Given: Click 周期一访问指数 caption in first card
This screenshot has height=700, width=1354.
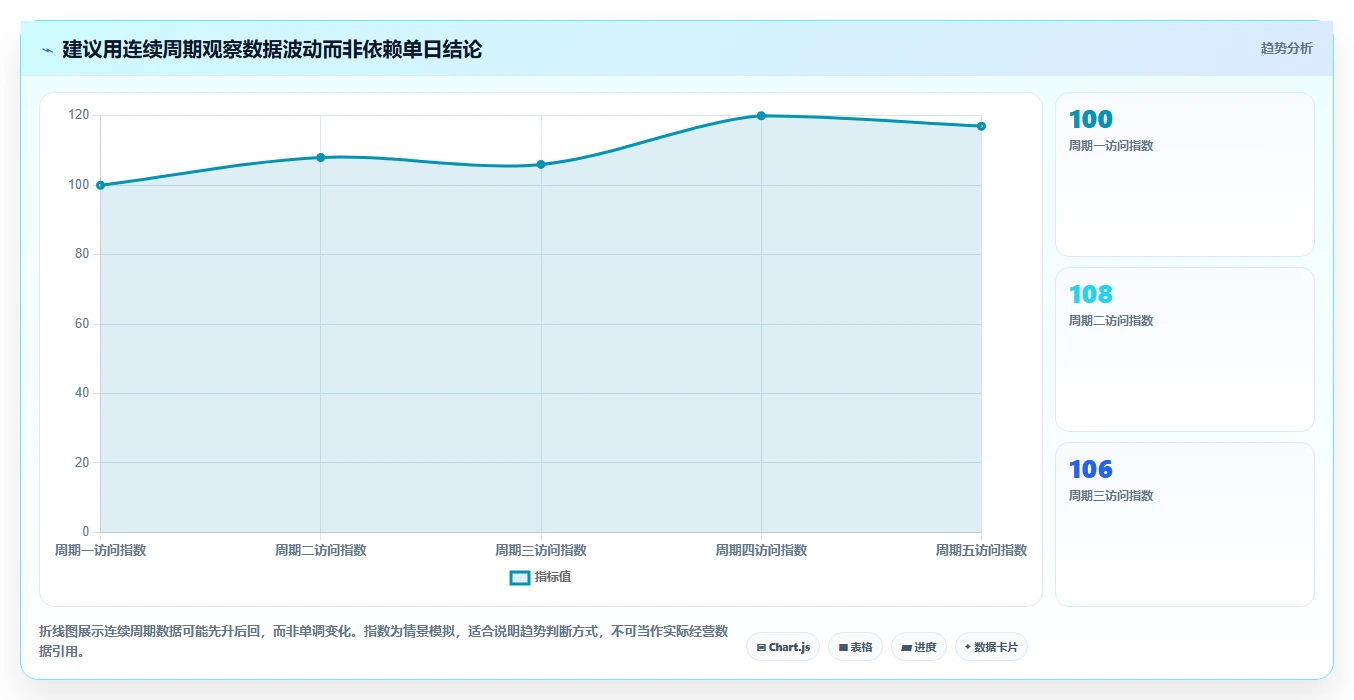Looking at the screenshot, I should tap(1111, 146).
